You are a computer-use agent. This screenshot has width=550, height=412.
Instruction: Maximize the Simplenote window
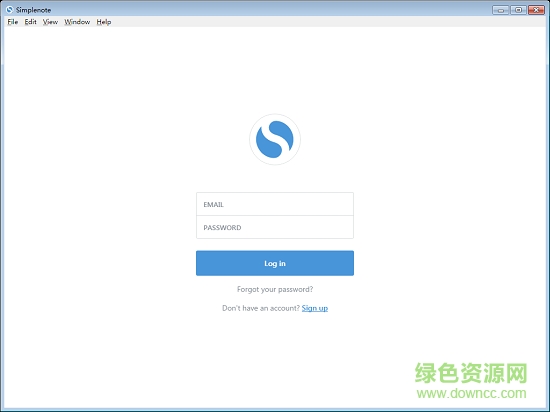[518, 10]
